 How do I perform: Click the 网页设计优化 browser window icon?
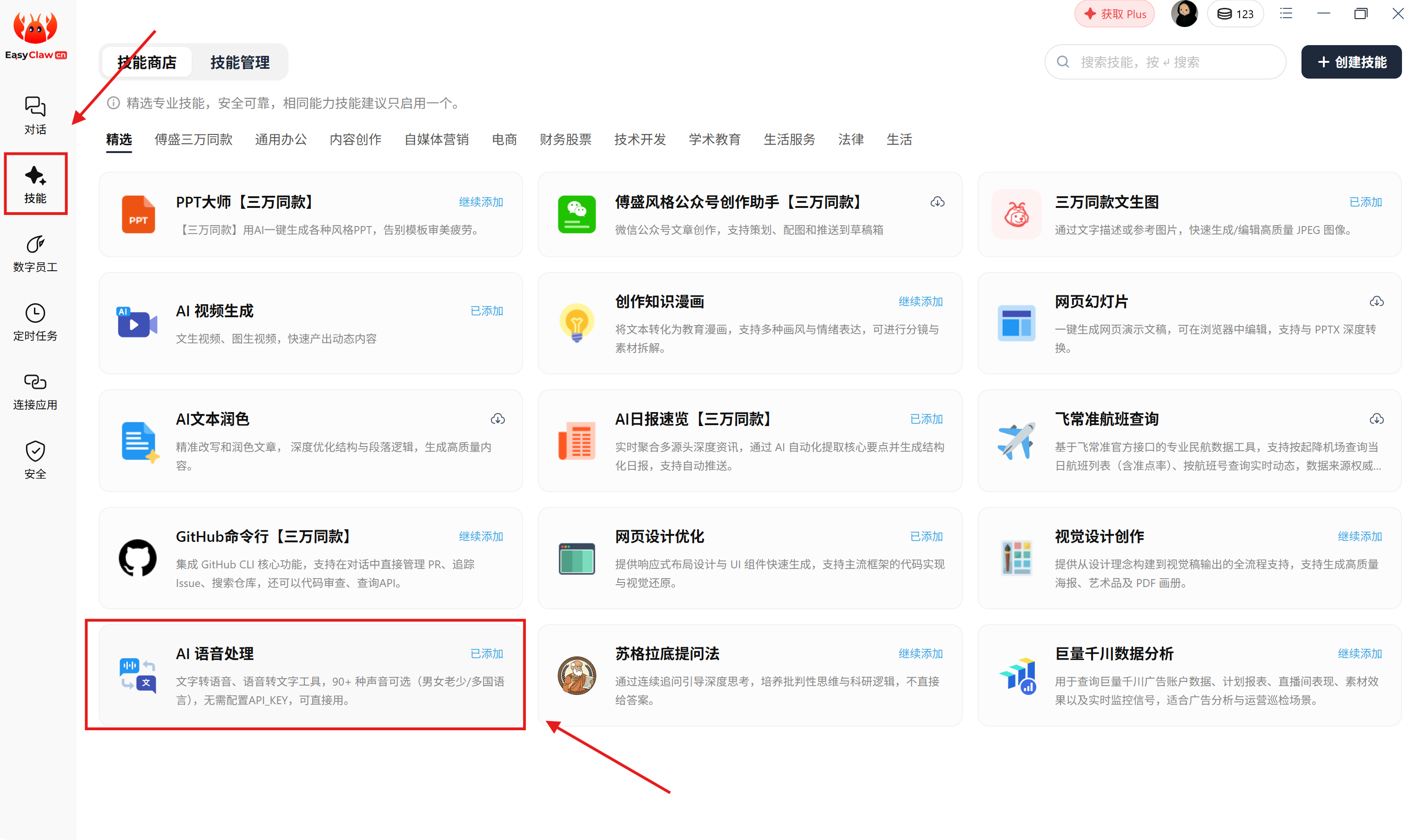(577, 558)
